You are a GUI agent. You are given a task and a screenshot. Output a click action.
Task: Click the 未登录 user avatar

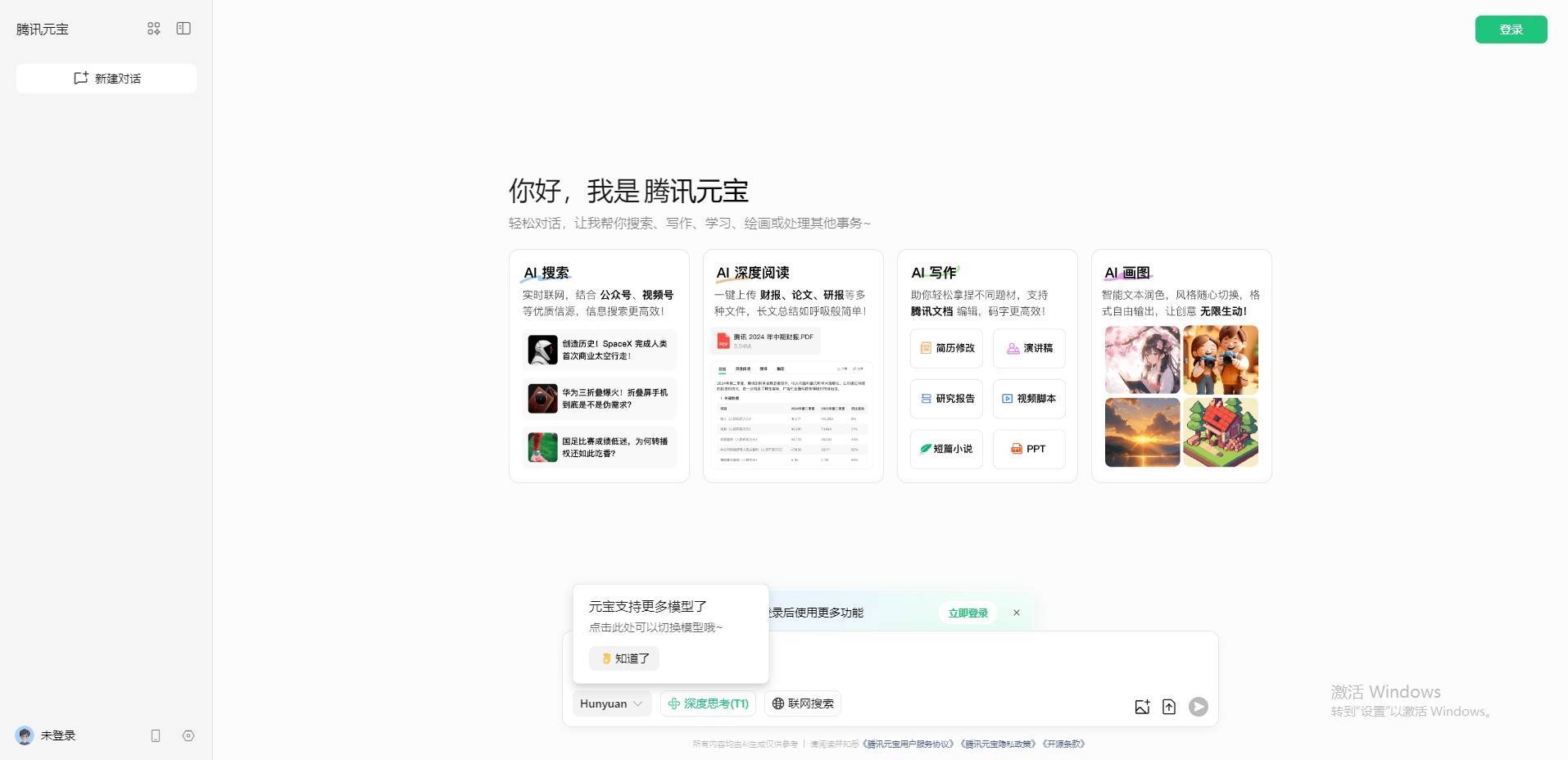click(25, 735)
